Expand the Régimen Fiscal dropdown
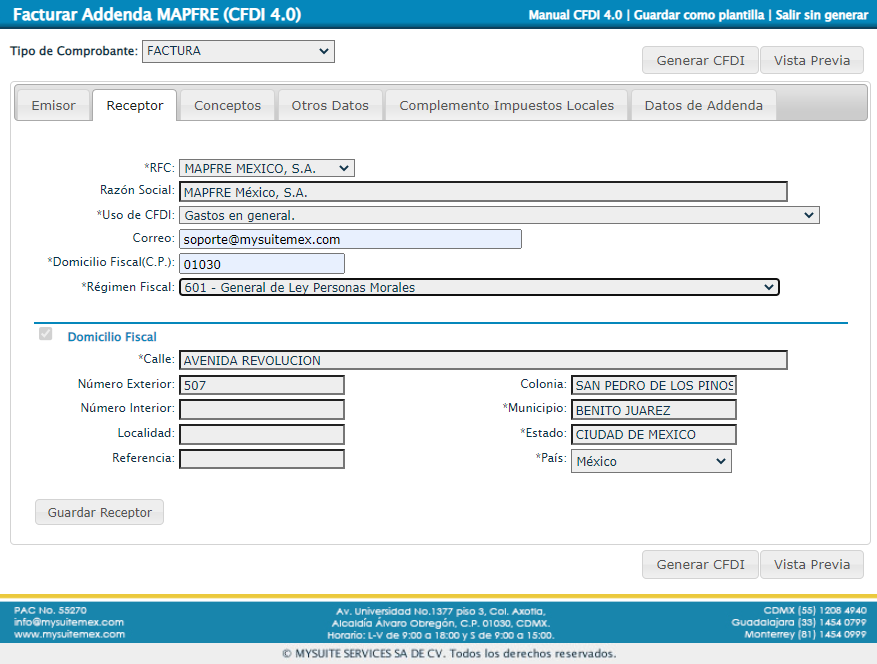Viewport: 877px width, 664px height. pos(479,287)
